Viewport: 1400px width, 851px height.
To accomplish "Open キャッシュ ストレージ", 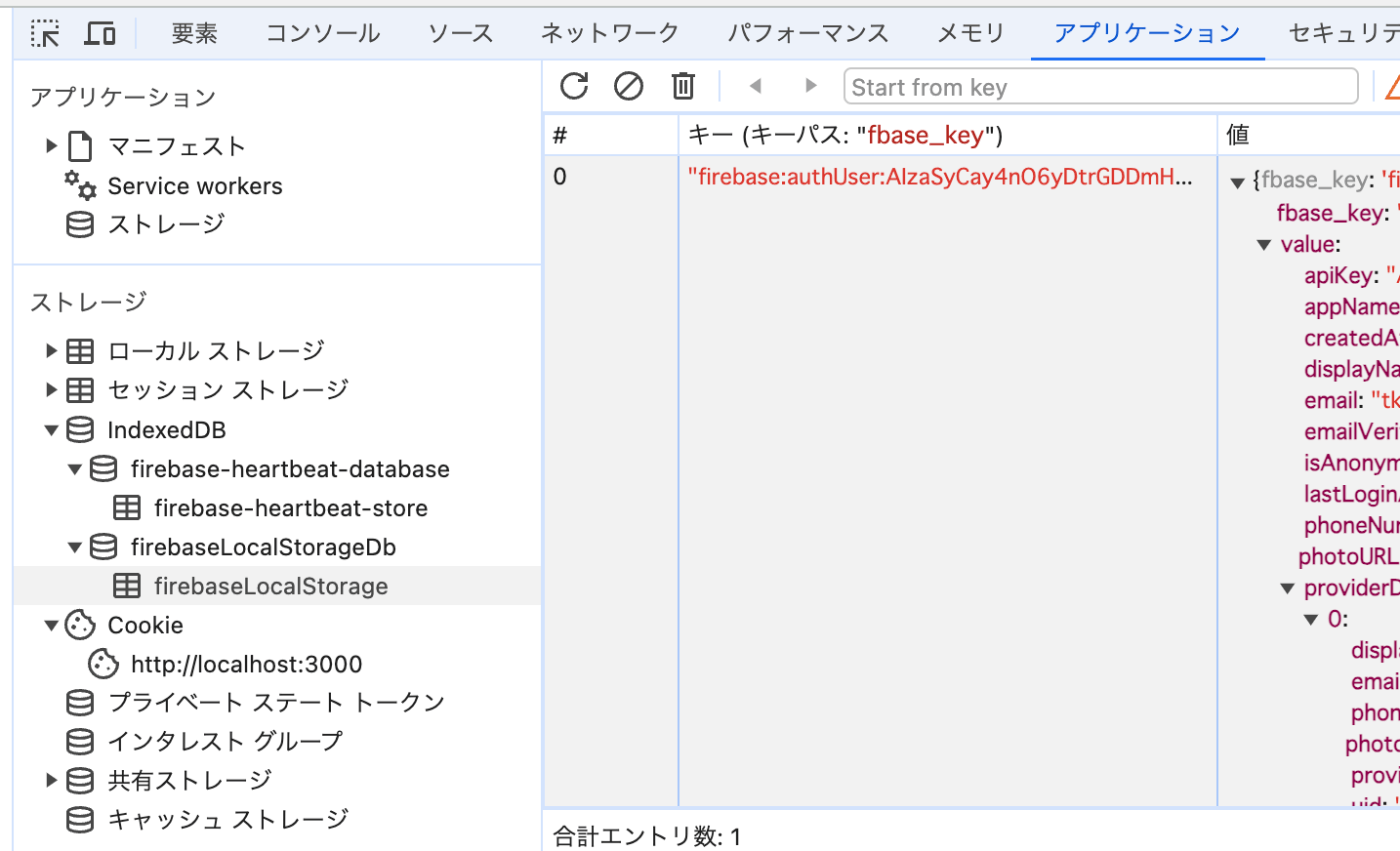I will pyautogui.click(x=228, y=820).
